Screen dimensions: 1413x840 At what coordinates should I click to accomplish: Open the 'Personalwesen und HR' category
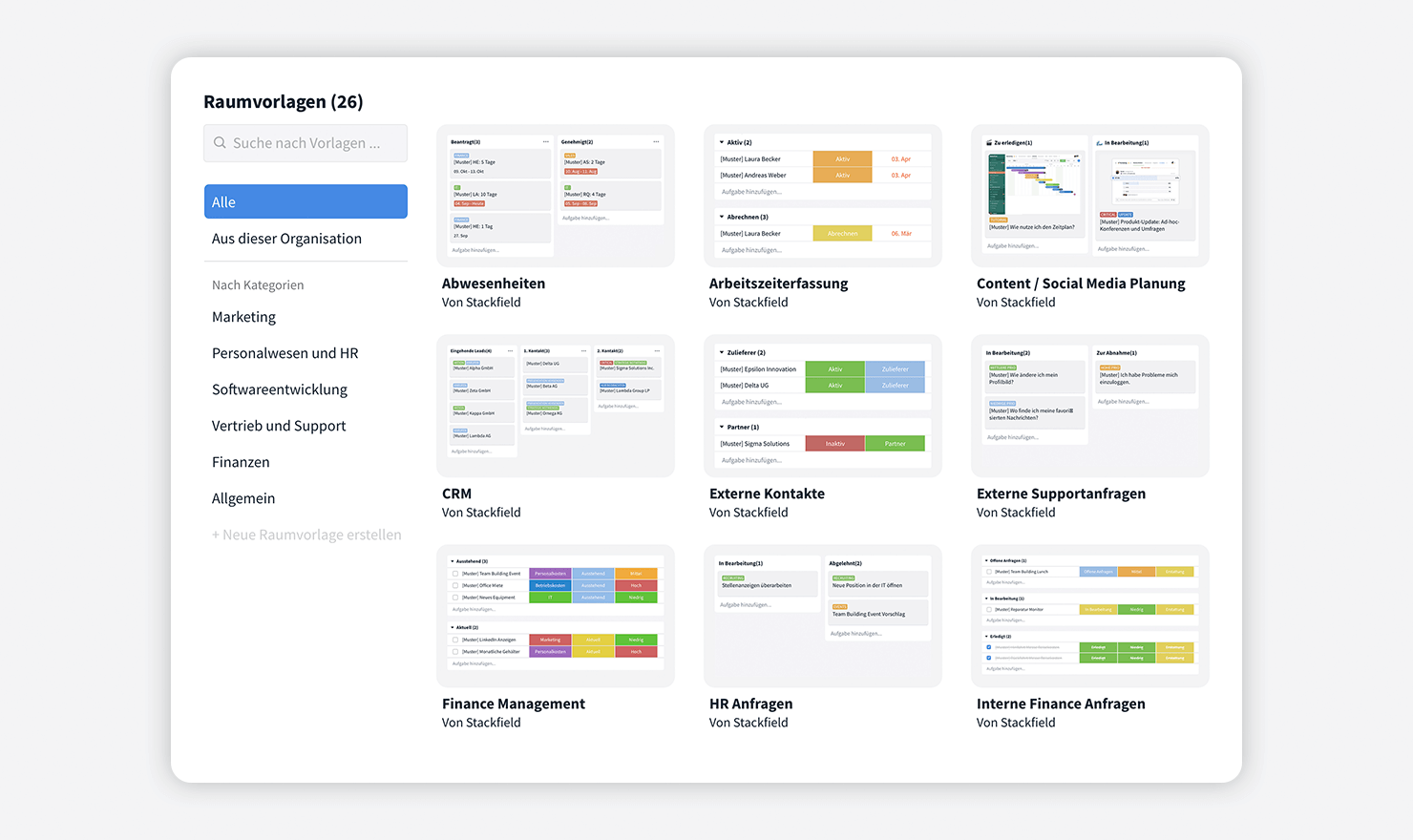click(x=285, y=353)
